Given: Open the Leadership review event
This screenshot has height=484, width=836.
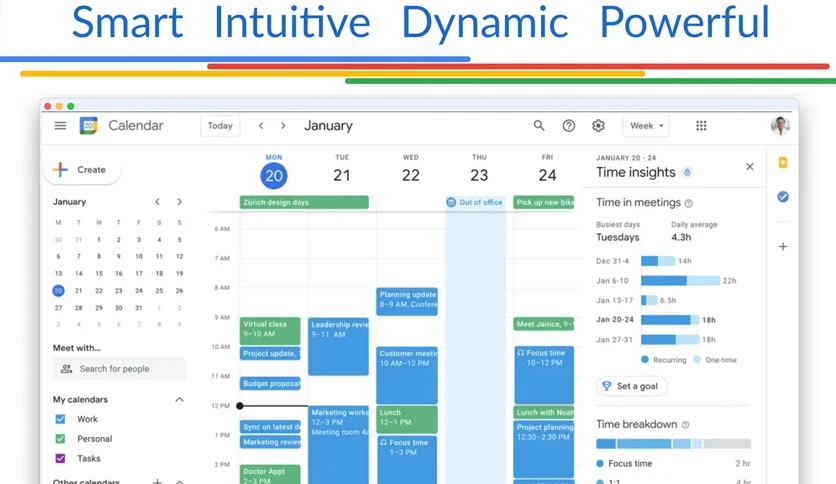Looking at the screenshot, I should pos(338,346).
